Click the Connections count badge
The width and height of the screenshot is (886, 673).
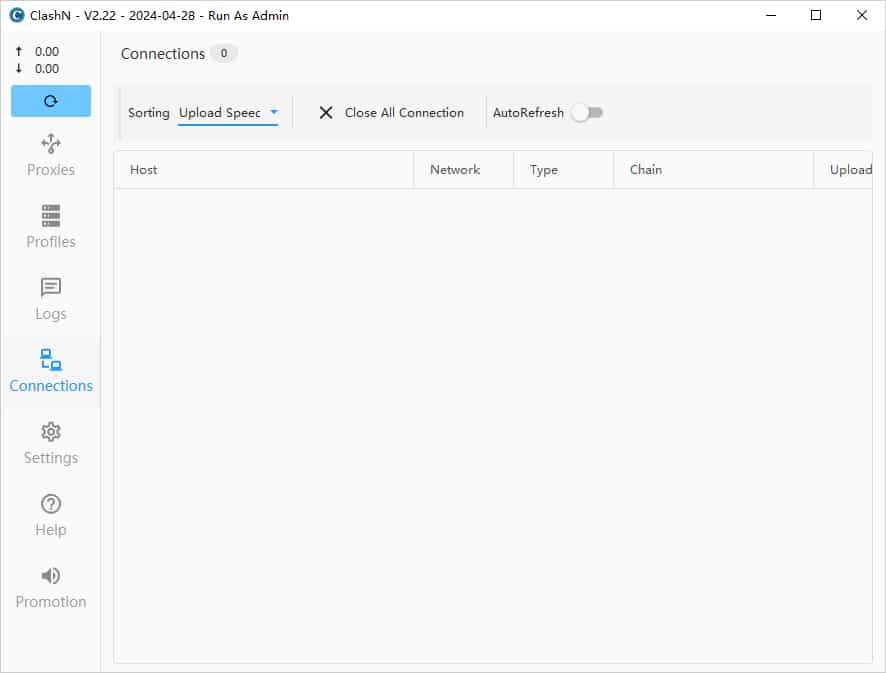point(224,53)
